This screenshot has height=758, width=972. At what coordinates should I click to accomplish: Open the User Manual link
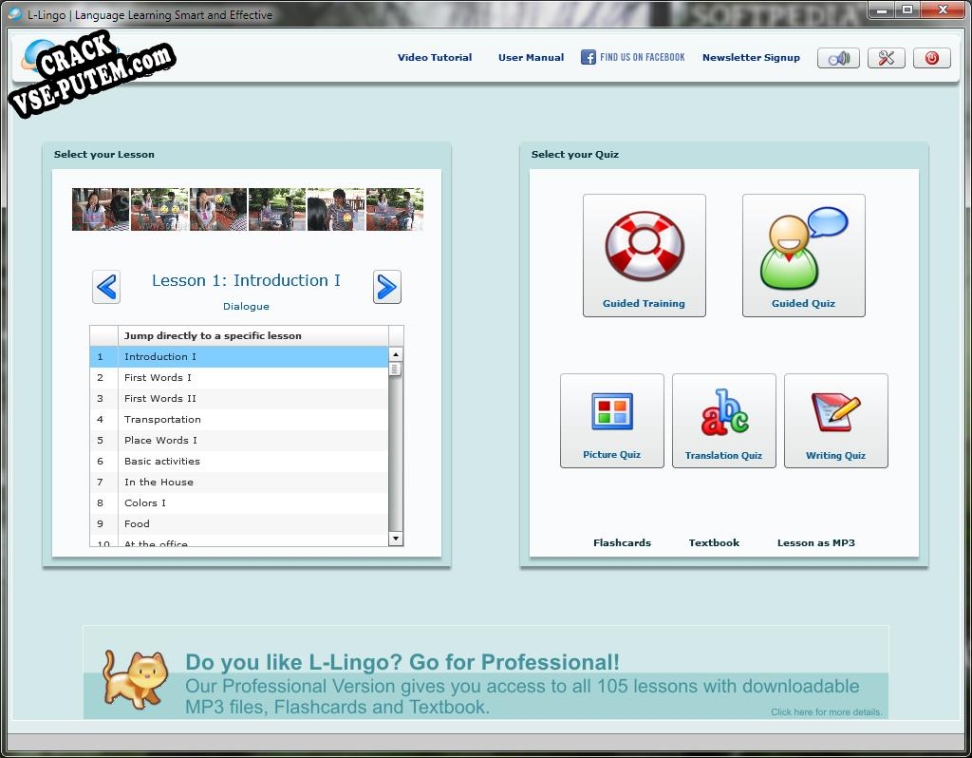531,58
